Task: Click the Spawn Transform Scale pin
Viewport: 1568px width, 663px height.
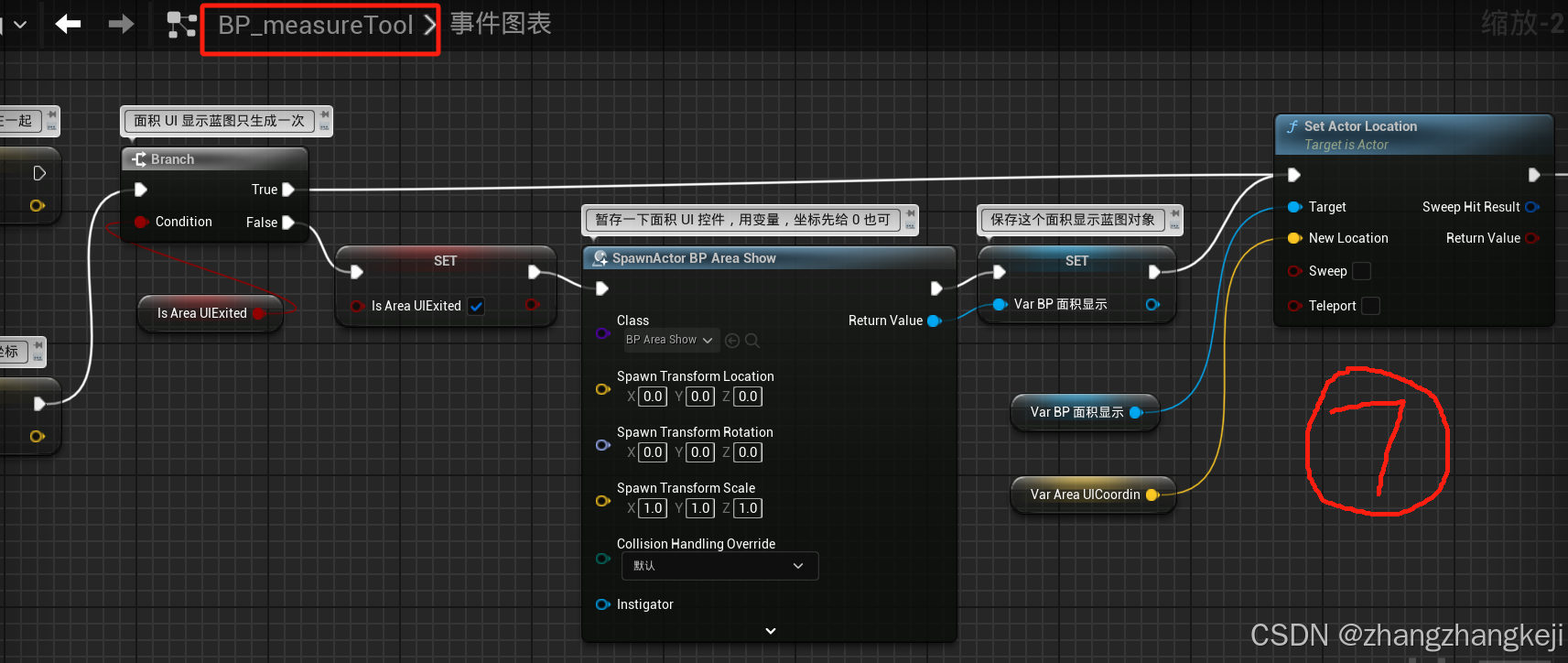Action: 602,501
